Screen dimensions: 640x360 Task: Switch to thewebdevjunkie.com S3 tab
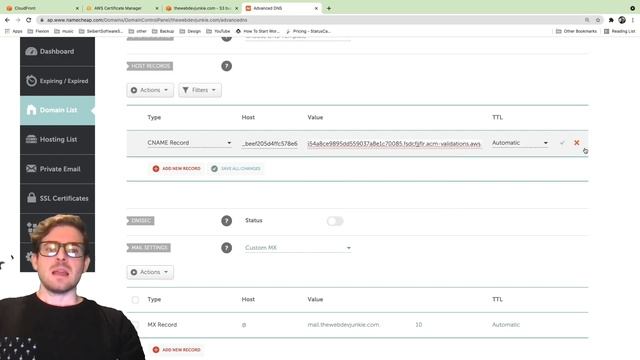coord(202,8)
